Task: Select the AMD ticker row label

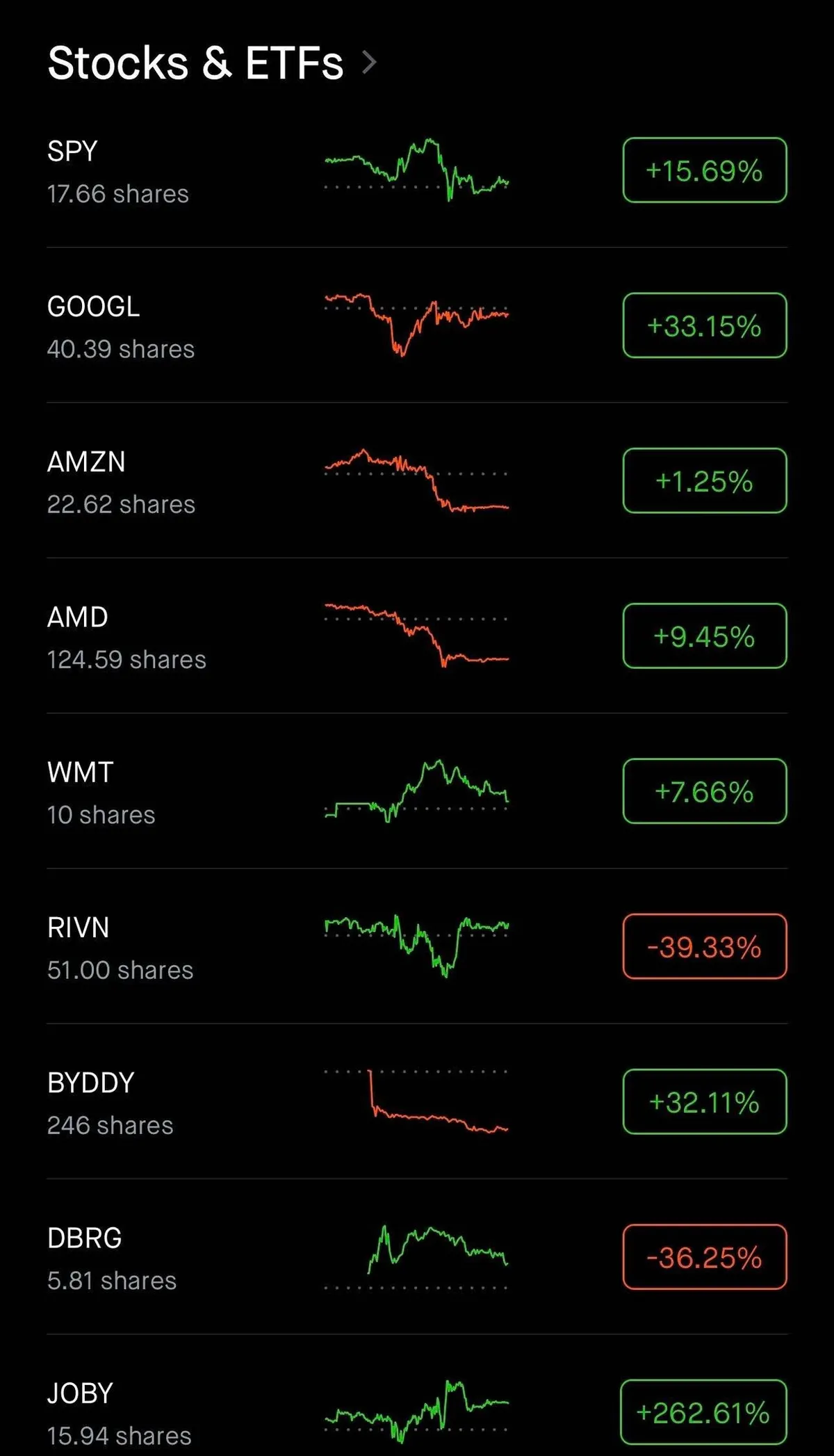Action: (78, 617)
